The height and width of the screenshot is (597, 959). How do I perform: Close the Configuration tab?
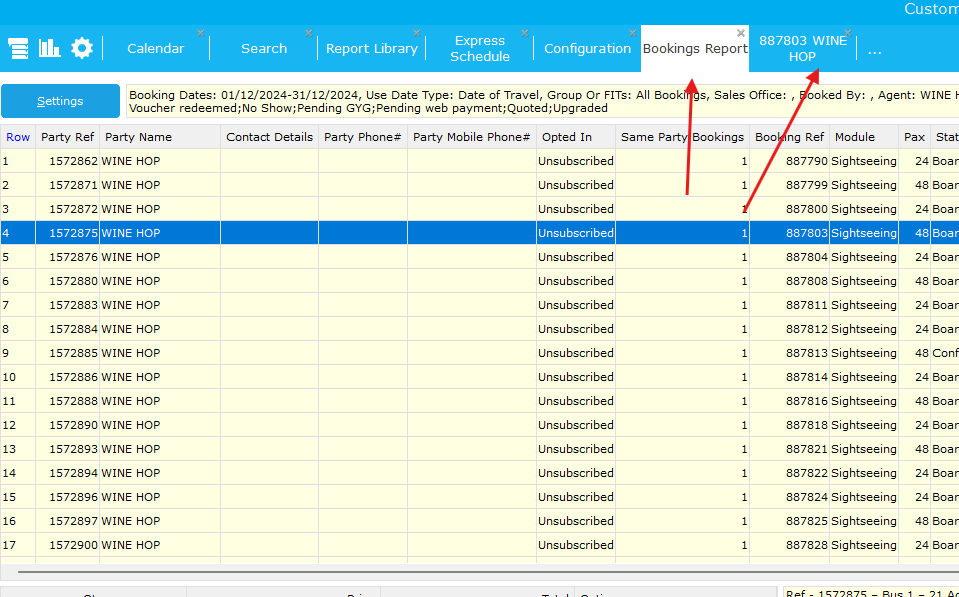(633, 33)
